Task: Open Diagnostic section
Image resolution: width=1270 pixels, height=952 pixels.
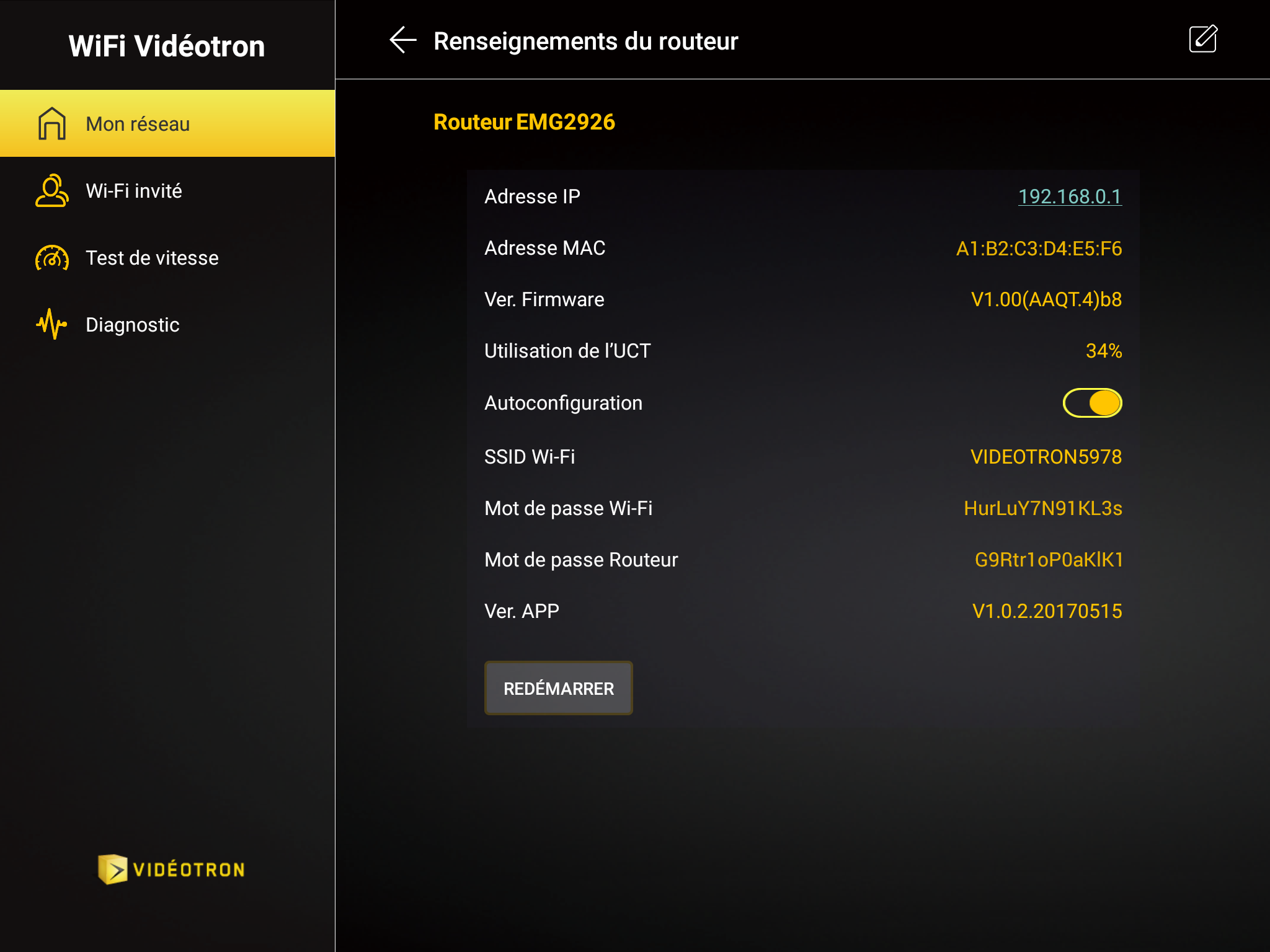Action: coord(167,324)
